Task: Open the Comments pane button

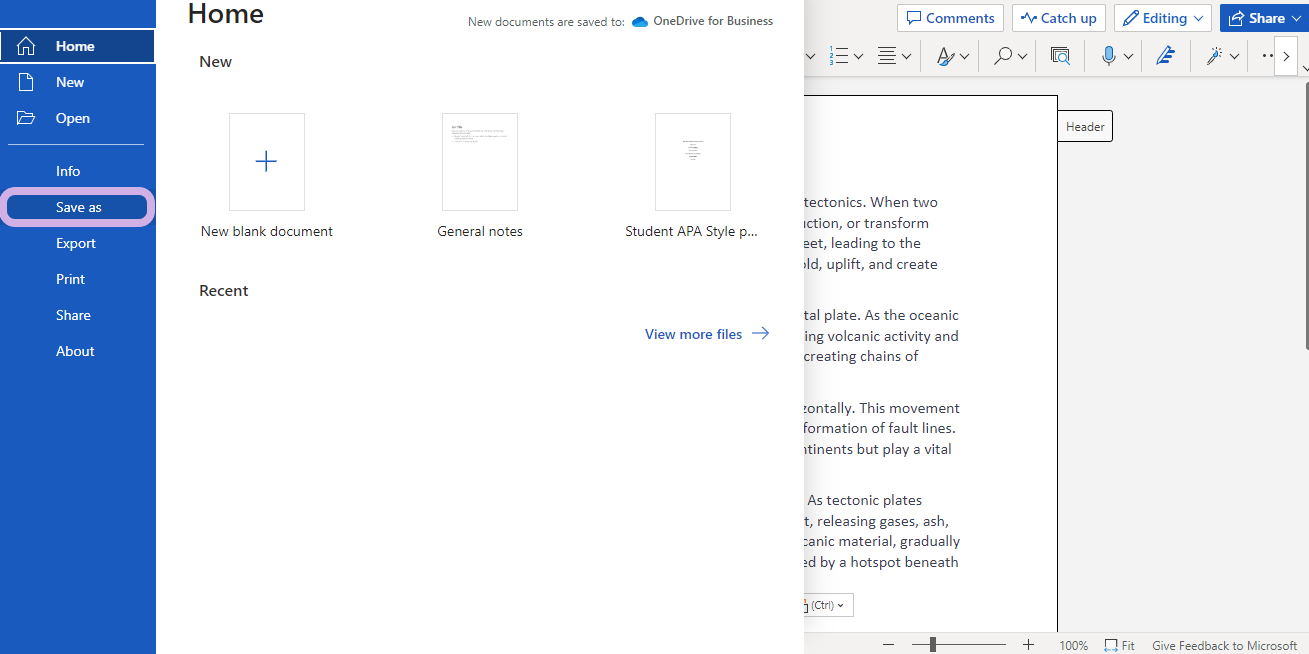Action: [950, 18]
